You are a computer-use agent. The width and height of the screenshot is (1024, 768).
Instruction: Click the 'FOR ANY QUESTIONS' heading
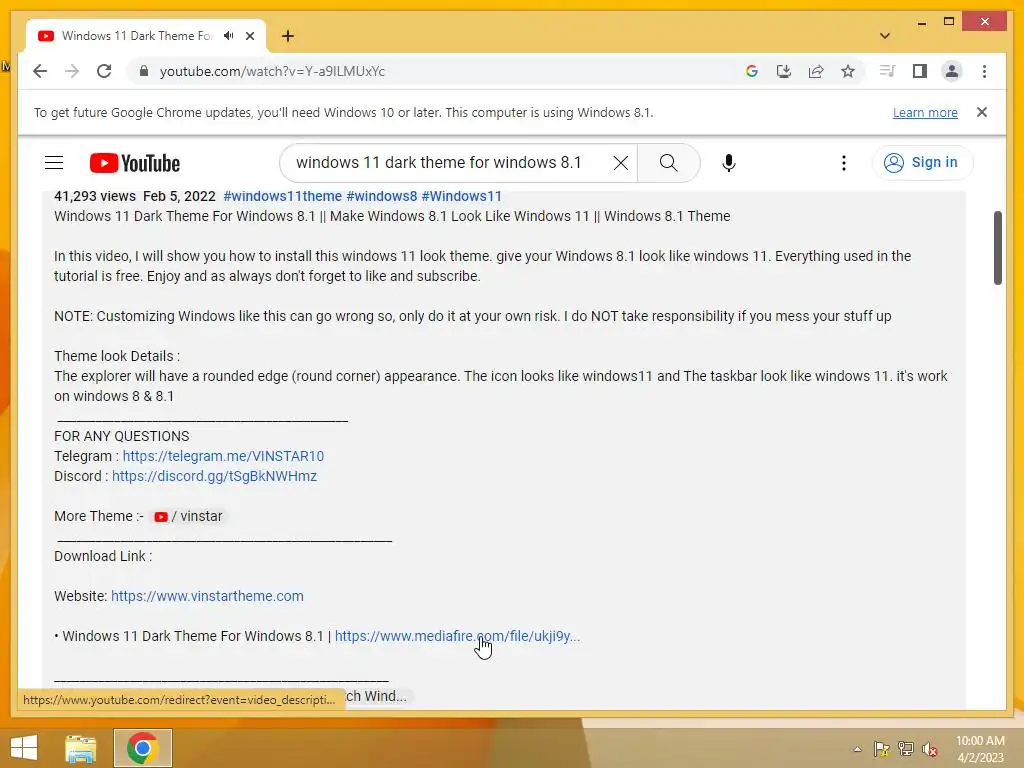[121, 436]
